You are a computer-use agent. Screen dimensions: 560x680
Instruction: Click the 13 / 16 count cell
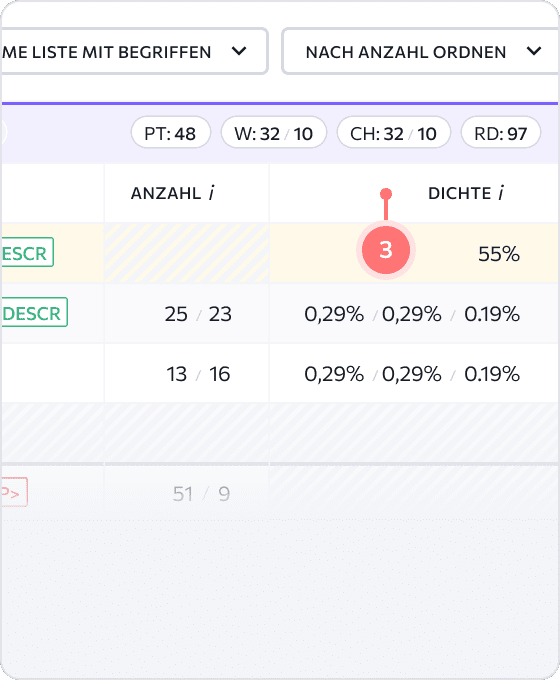[x=198, y=374]
